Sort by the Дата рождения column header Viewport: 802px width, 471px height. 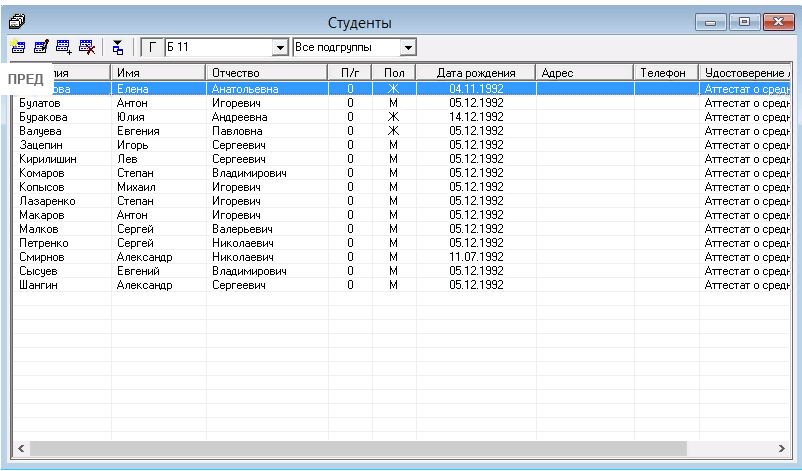[476, 73]
